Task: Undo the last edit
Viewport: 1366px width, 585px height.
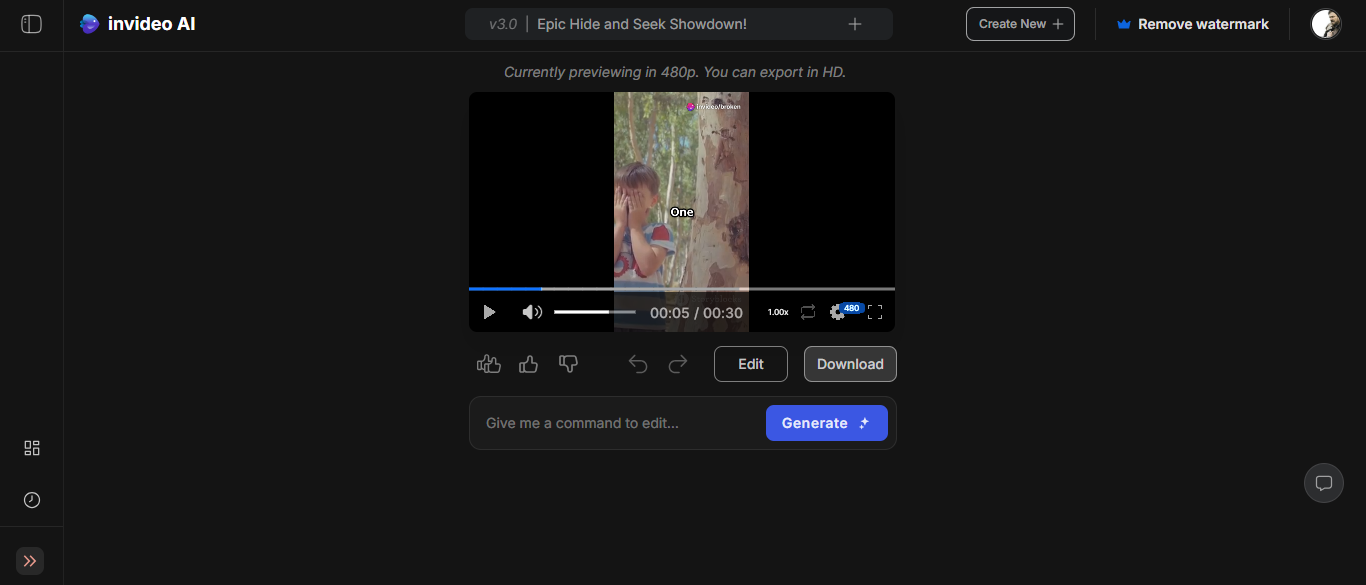Action: click(x=638, y=364)
